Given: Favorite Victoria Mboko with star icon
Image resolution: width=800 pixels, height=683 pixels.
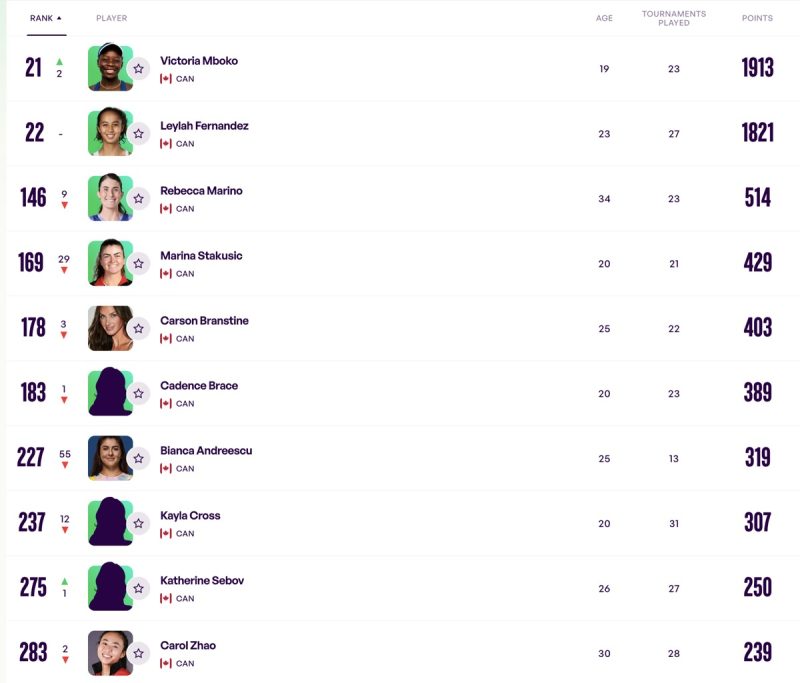Looking at the screenshot, I should pyautogui.click(x=139, y=69).
